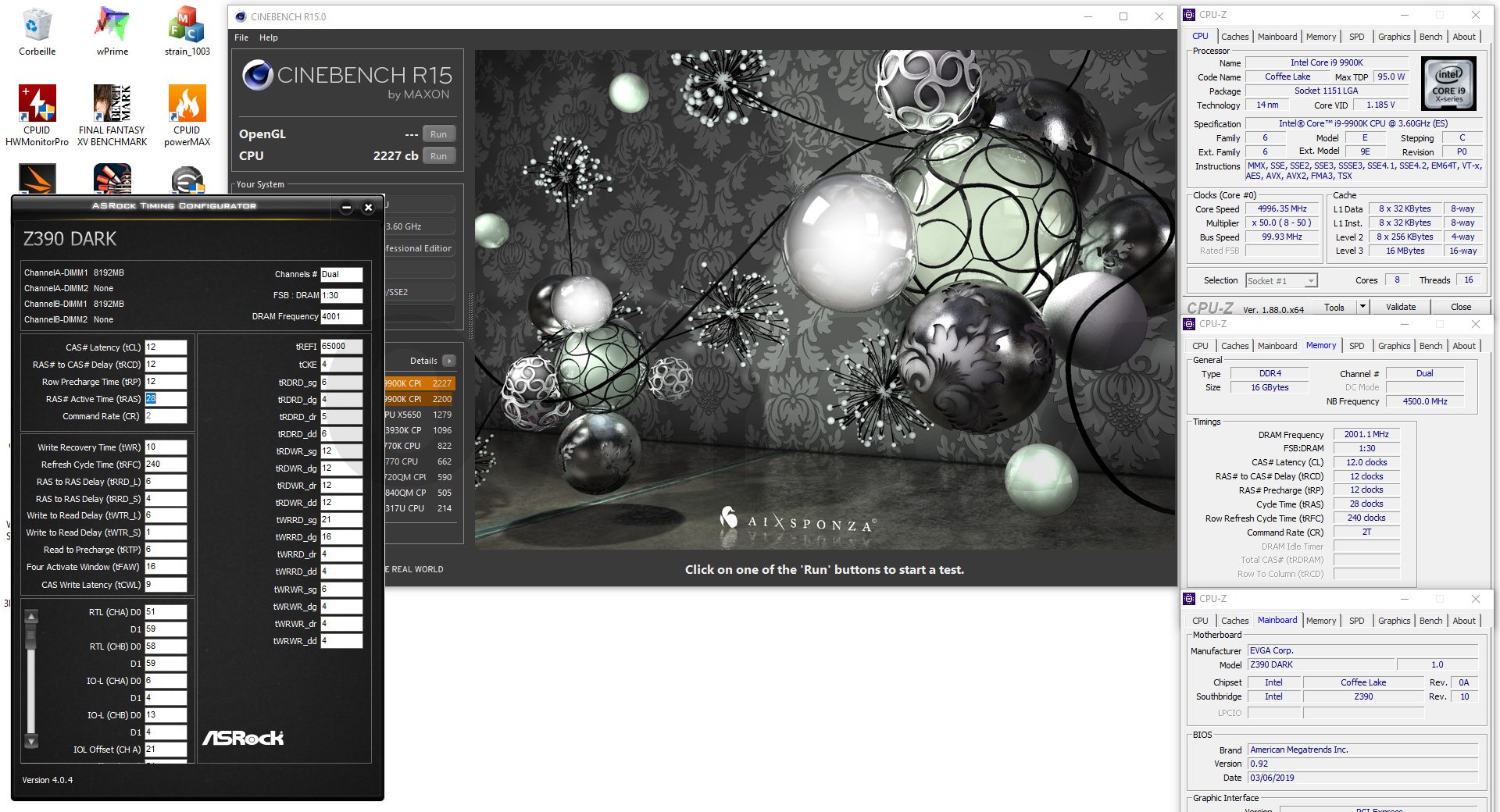Click the CPU-Z title bar icon of top window
1500x812 pixels.
click(1189, 15)
